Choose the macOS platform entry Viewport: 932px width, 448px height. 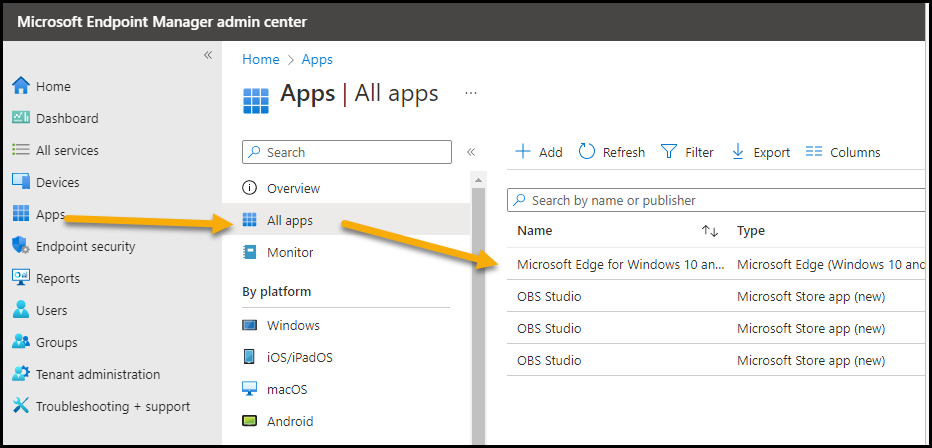[287, 390]
